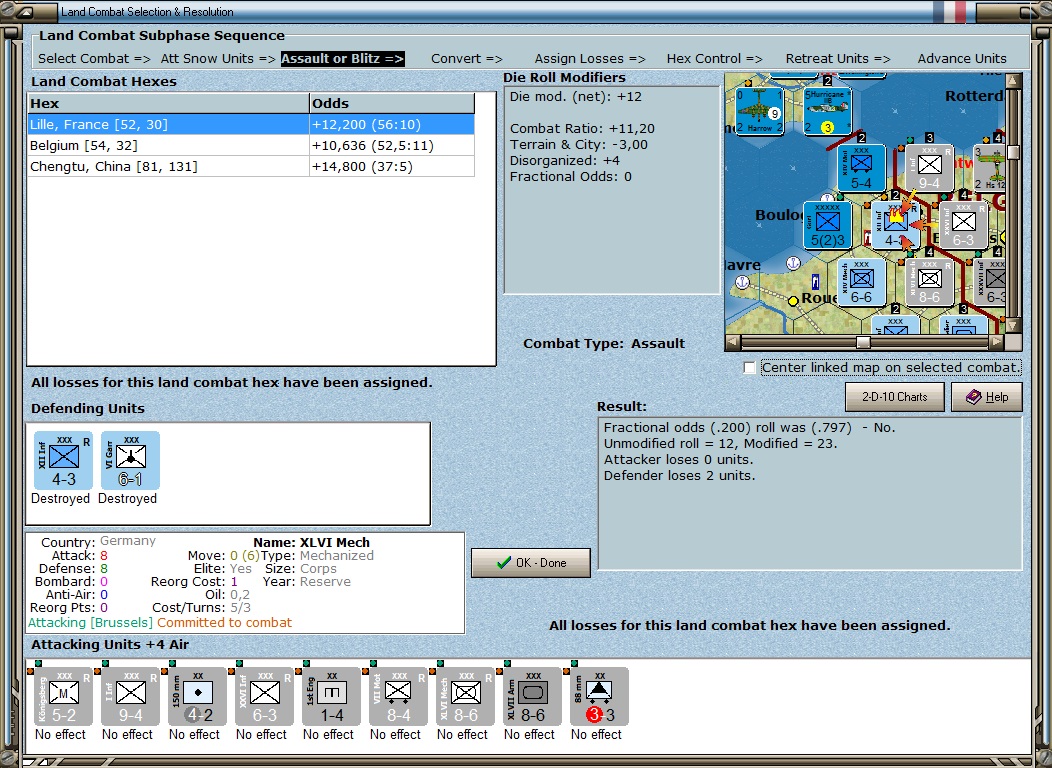Open the 2-D-10 Charts
This screenshot has width=1052, height=768.
point(894,396)
